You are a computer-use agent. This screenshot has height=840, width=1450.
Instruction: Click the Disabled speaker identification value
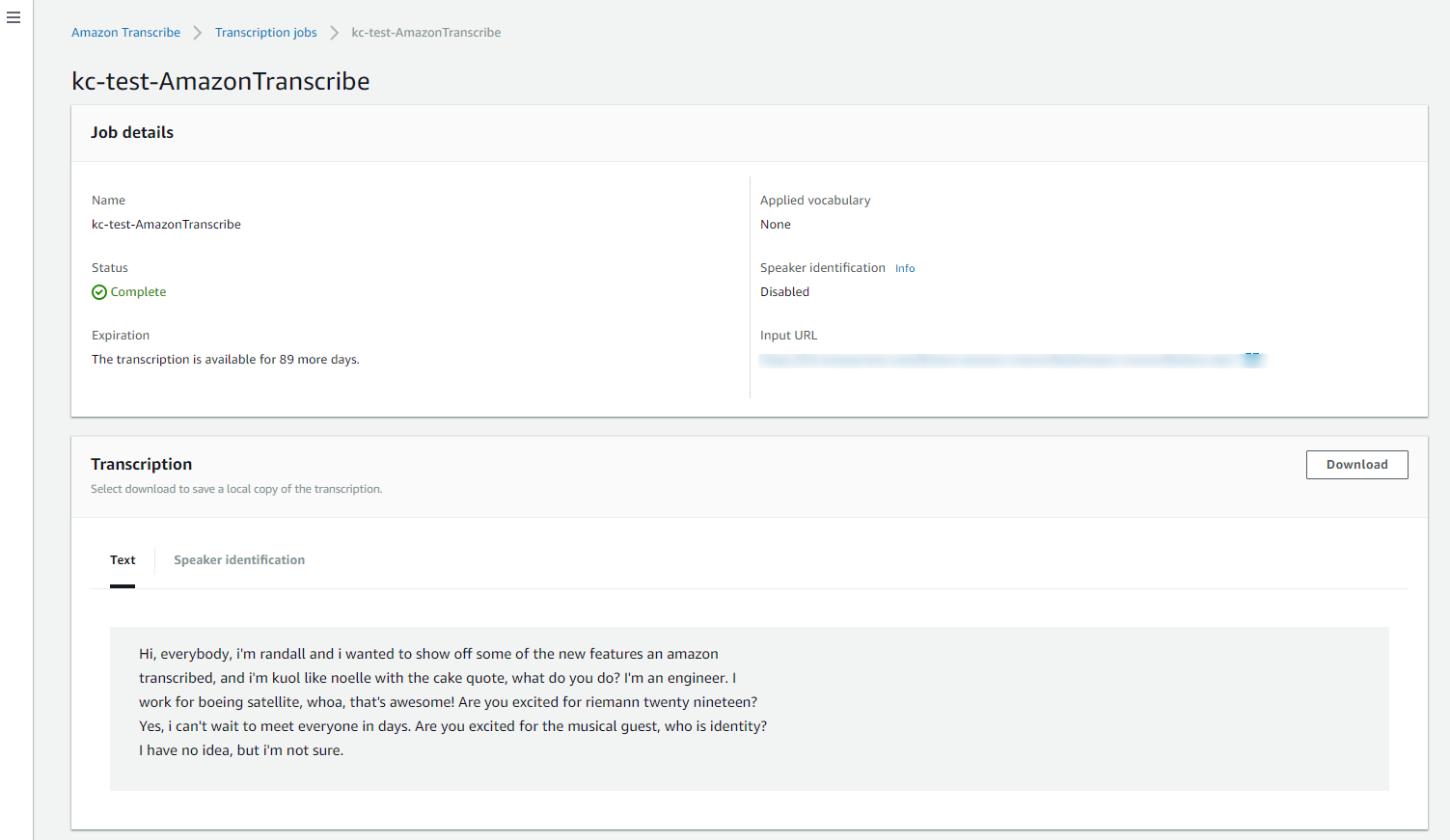point(784,292)
